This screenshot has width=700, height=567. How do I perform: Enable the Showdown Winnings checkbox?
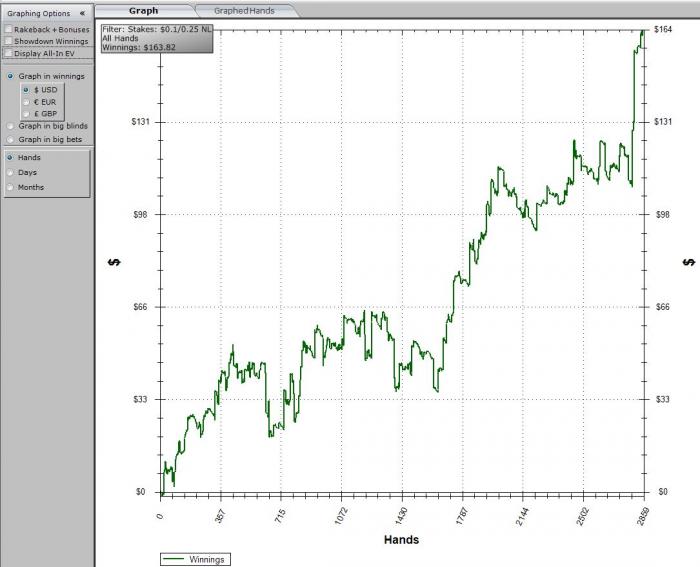pos(8,41)
